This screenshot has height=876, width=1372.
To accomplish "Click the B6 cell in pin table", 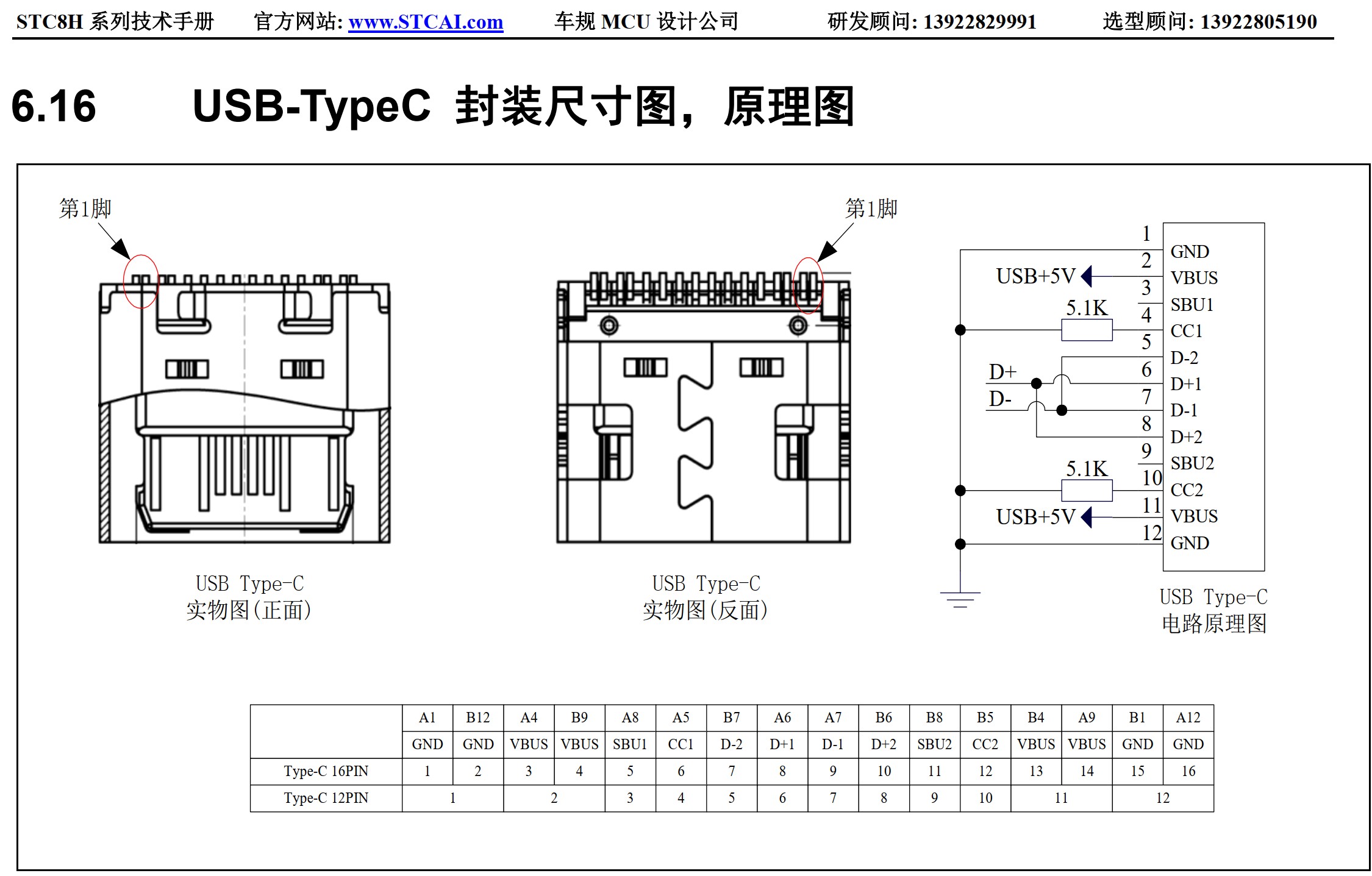I will click(884, 718).
